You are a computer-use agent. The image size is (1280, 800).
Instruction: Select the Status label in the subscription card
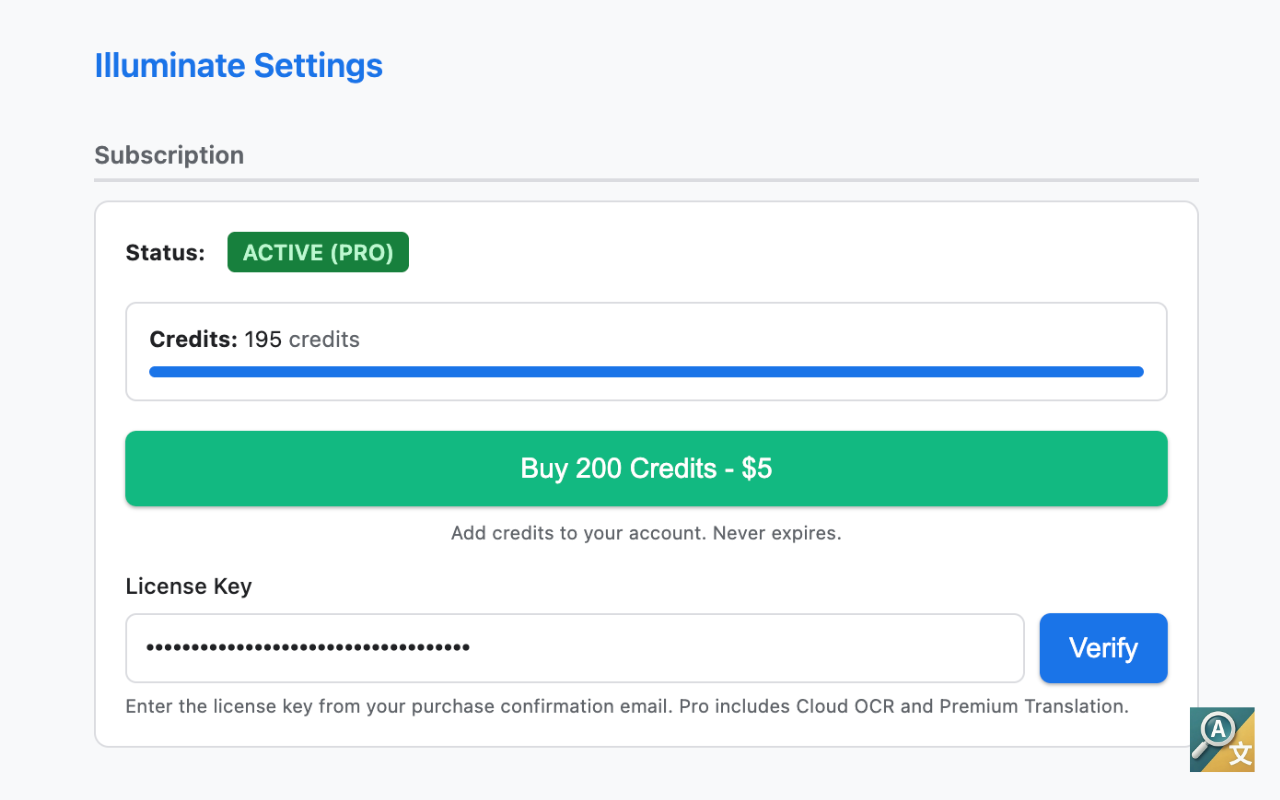point(165,252)
